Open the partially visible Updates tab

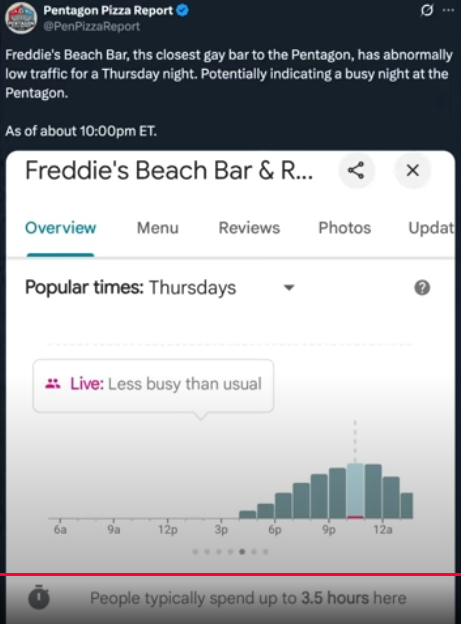[431, 228]
